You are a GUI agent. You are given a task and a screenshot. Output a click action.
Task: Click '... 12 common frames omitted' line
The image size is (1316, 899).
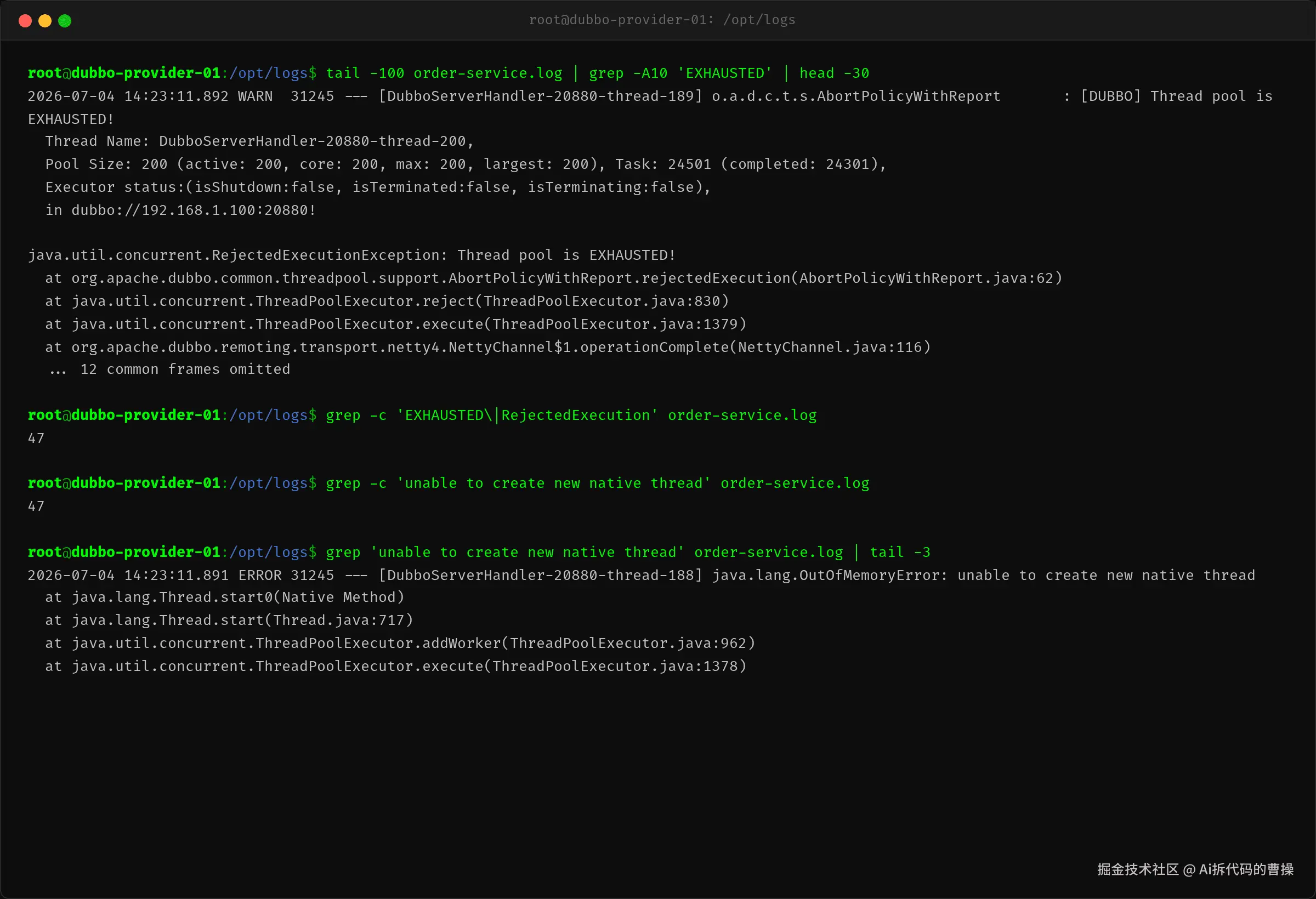170,369
